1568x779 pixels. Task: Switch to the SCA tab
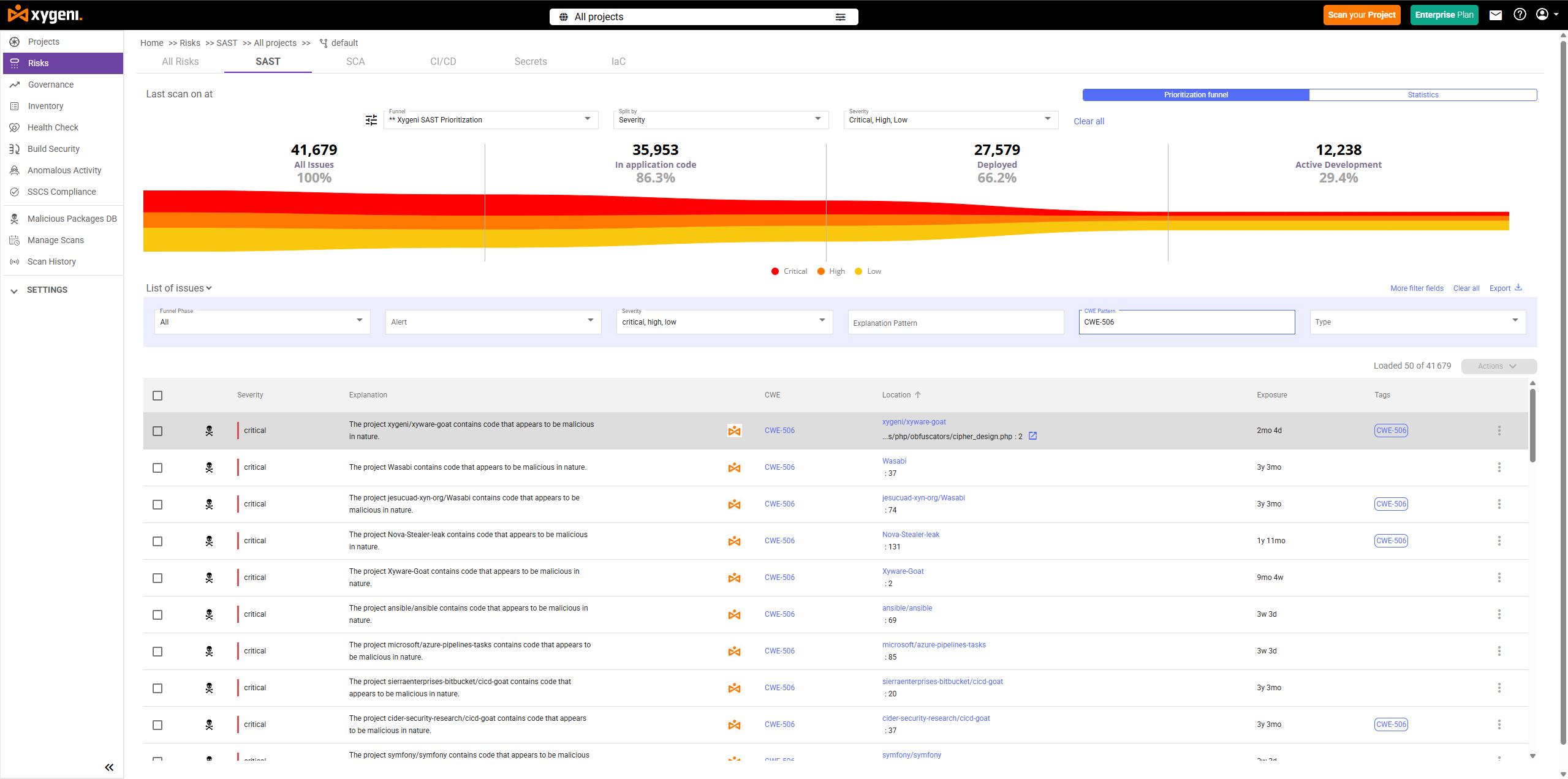click(355, 62)
